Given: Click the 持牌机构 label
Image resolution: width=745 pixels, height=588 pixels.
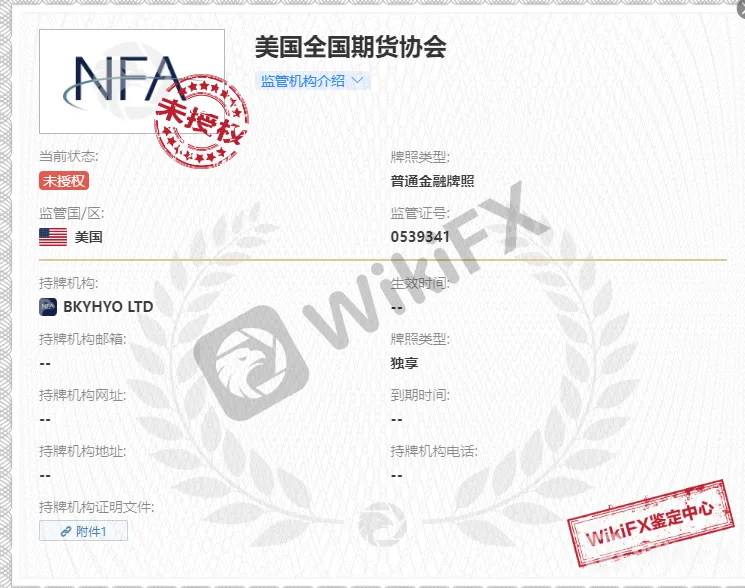Looking at the screenshot, I should 68,283.
